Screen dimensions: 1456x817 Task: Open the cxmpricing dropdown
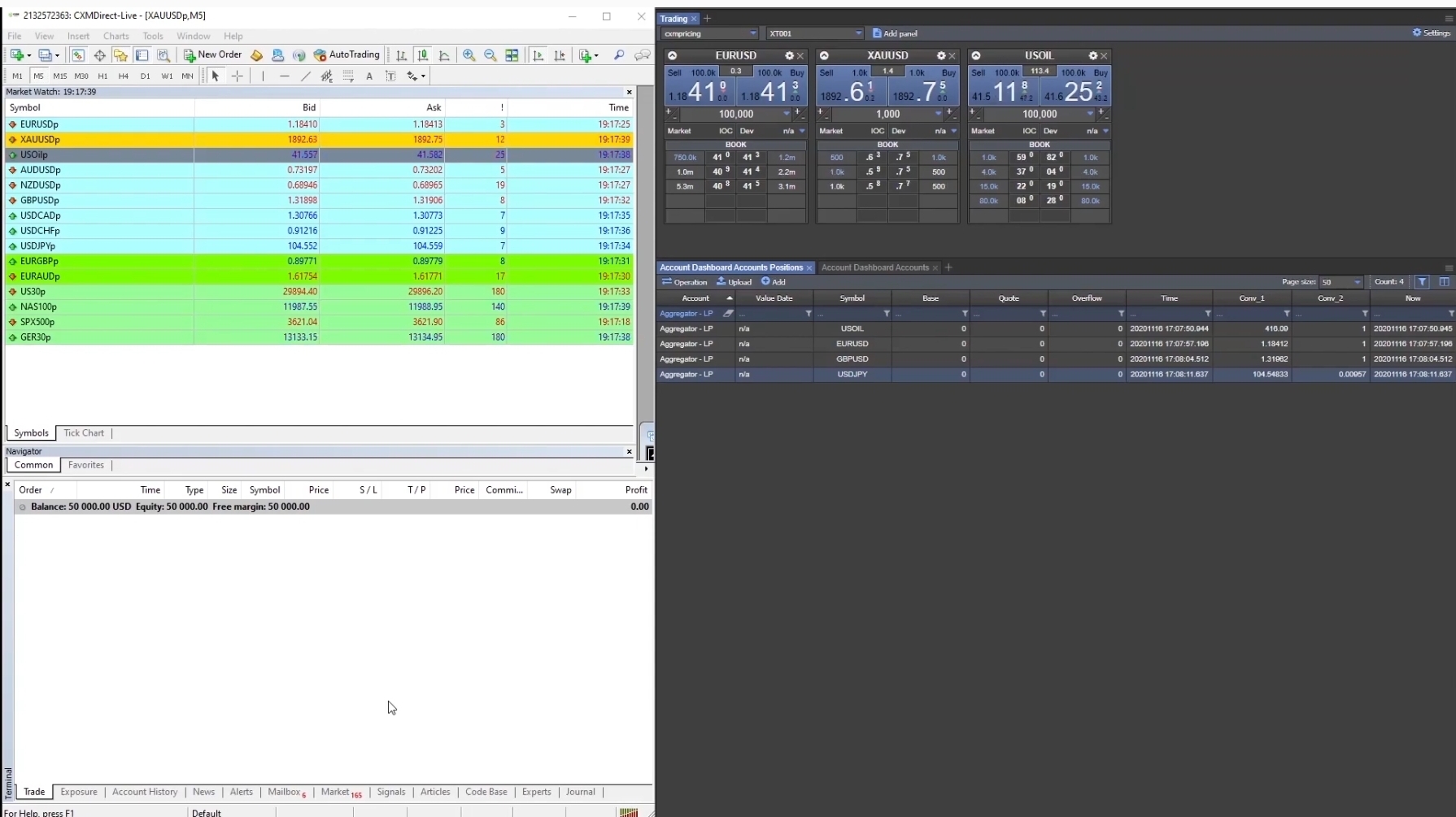[x=709, y=33]
